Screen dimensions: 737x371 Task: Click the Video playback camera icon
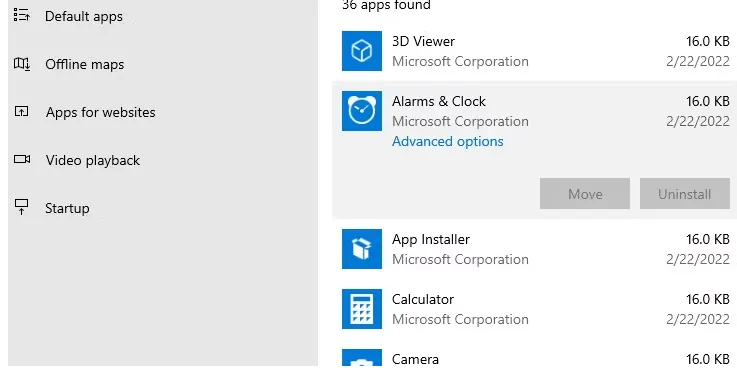click(22, 159)
